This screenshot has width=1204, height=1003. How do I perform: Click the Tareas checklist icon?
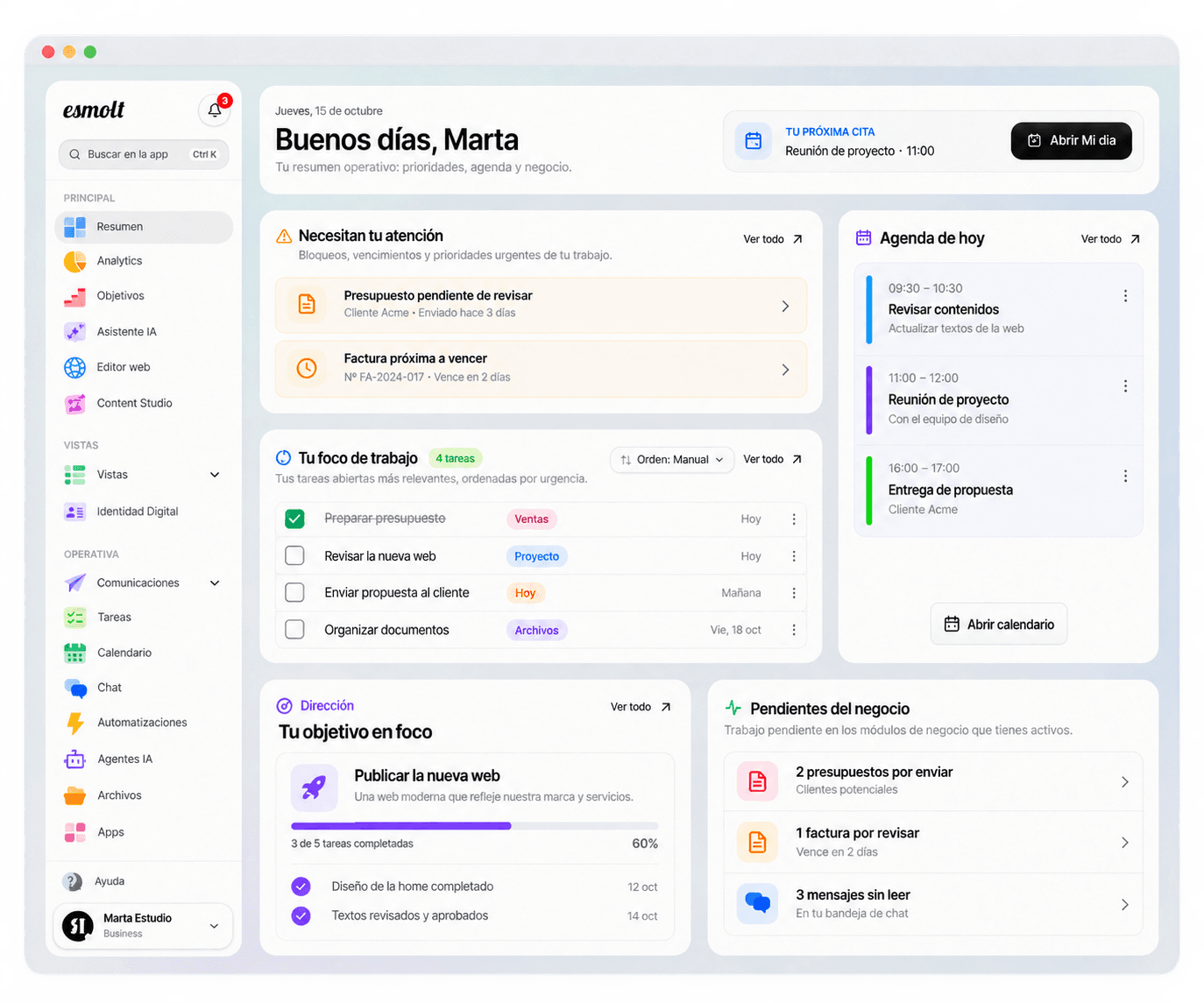[x=75, y=618]
